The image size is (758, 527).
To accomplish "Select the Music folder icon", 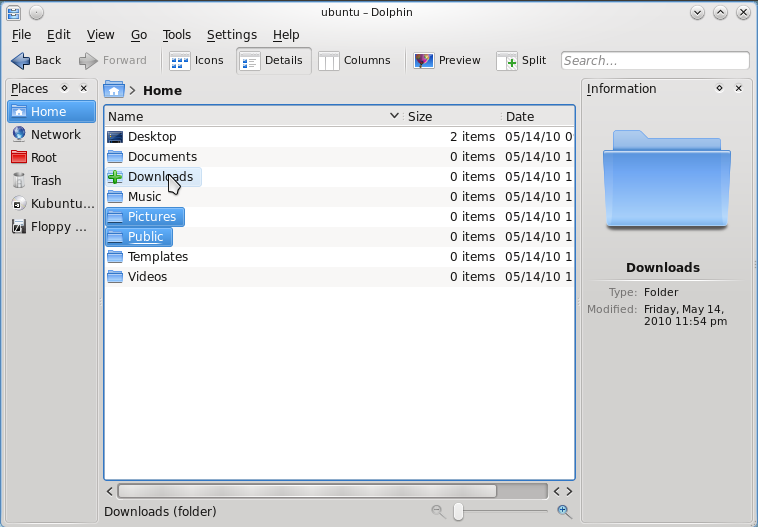I will pyautogui.click(x=115, y=197).
